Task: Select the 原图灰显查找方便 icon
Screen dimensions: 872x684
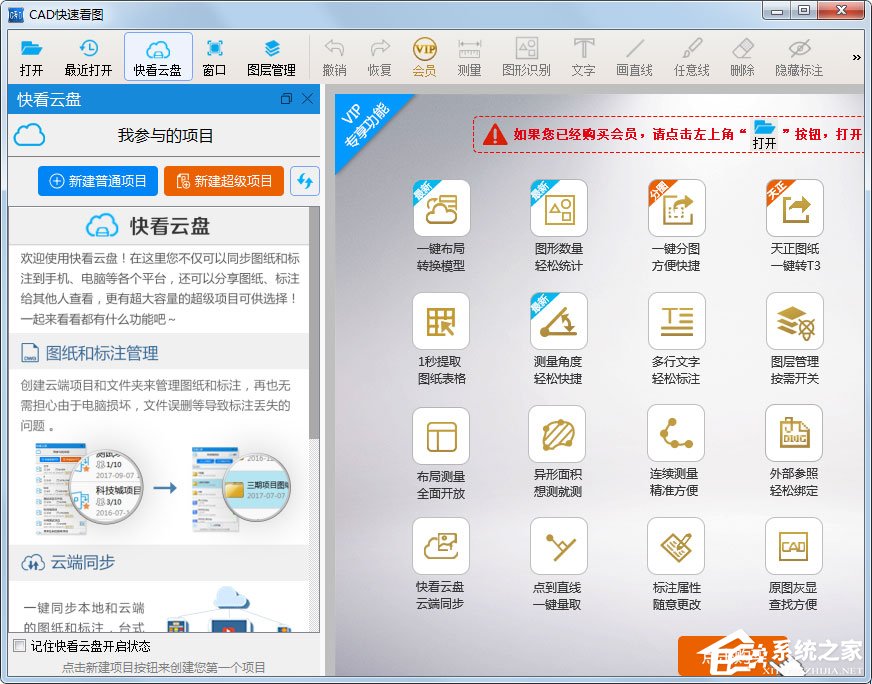Action: click(x=793, y=546)
